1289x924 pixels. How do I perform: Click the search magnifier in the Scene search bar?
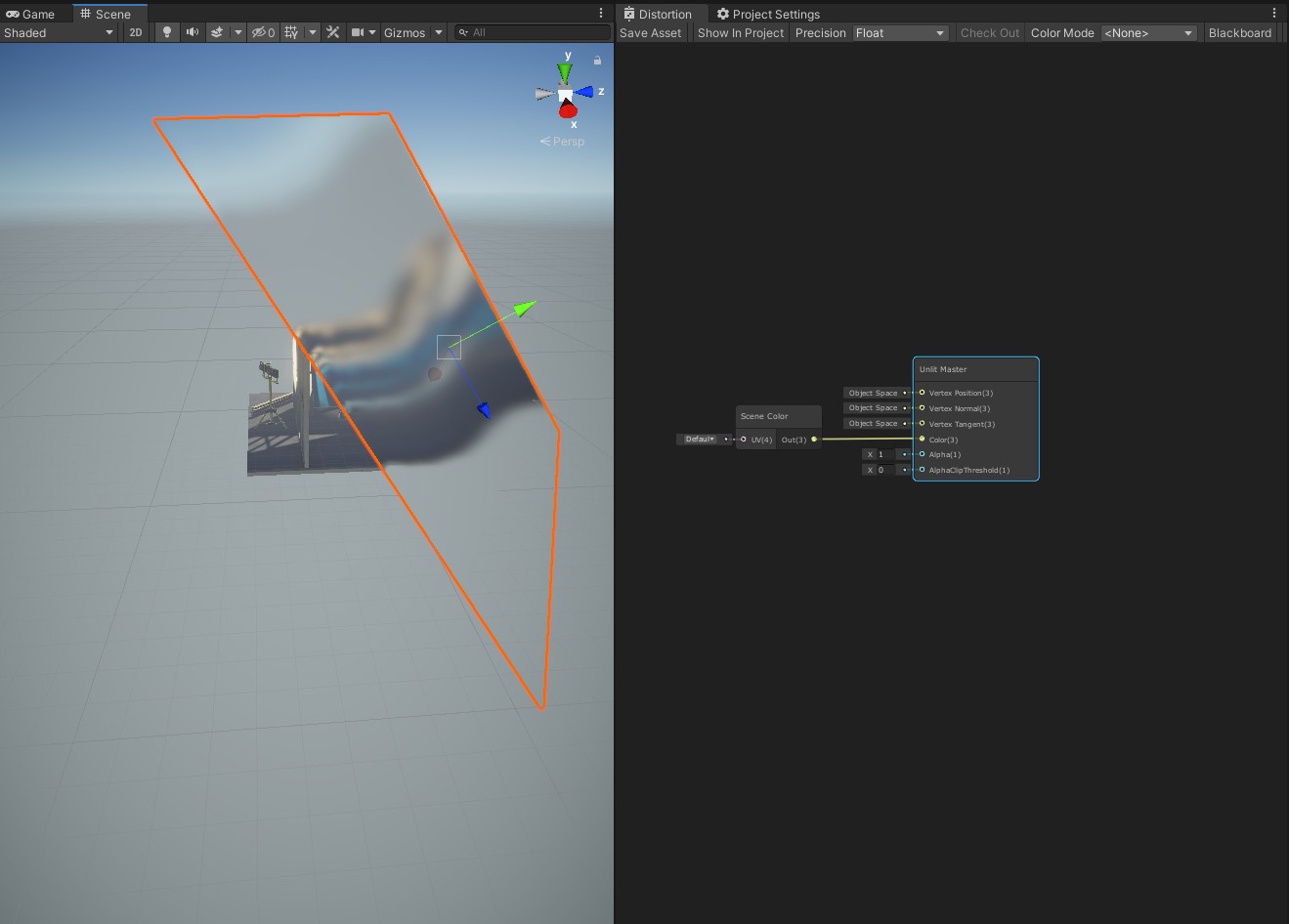[x=462, y=32]
